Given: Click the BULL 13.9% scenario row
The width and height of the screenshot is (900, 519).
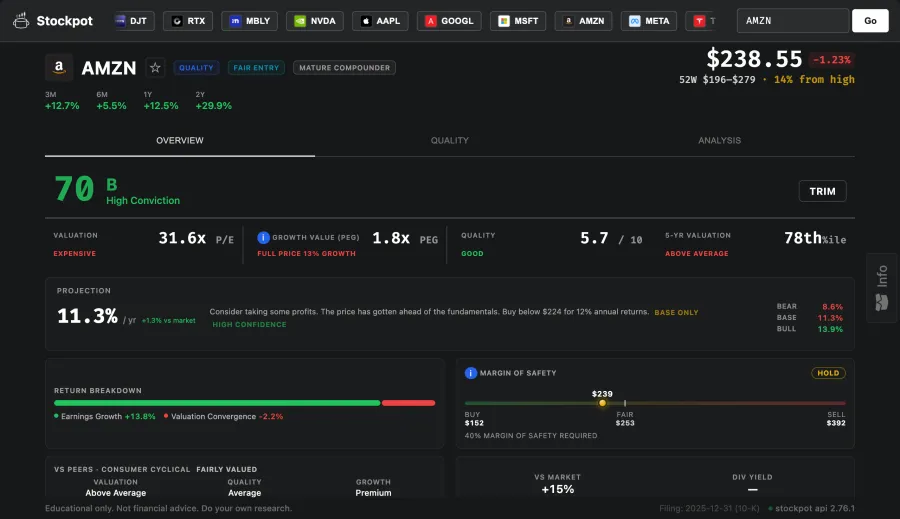Looking at the screenshot, I should pyautogui.click(x=809, y=329).
